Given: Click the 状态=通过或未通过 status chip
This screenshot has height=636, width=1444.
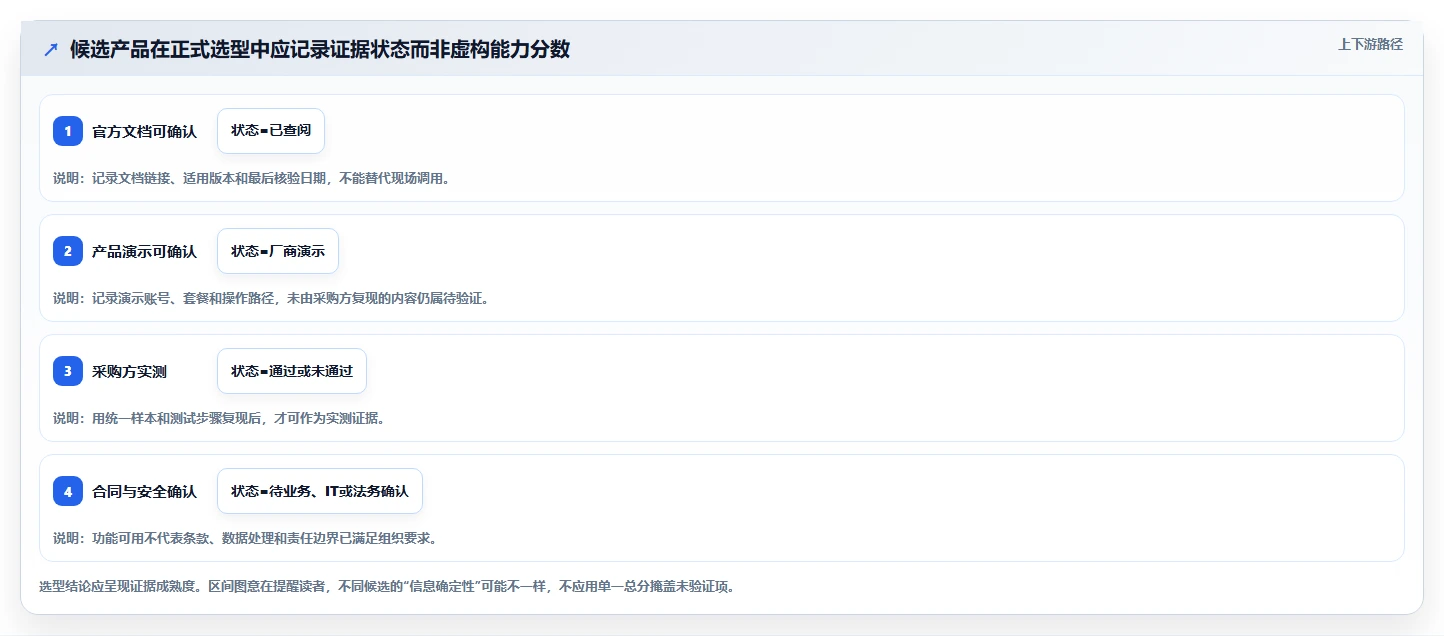Looking at the screenshot, I should point(292,371).
